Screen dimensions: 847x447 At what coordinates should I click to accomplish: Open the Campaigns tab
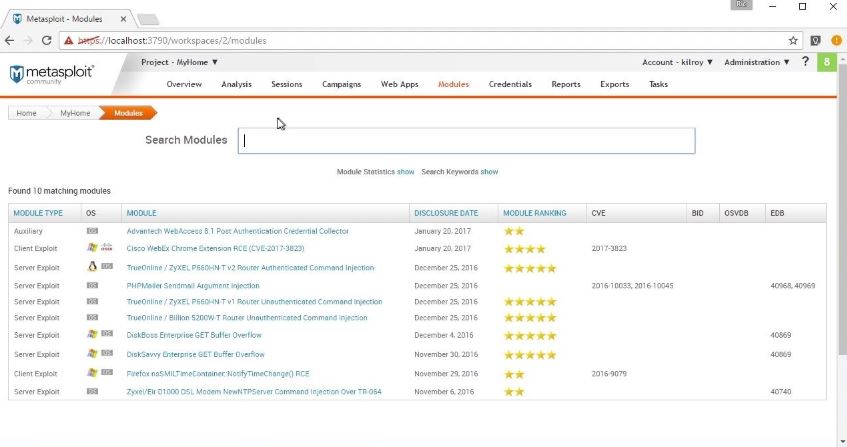[x=341, y=84]
